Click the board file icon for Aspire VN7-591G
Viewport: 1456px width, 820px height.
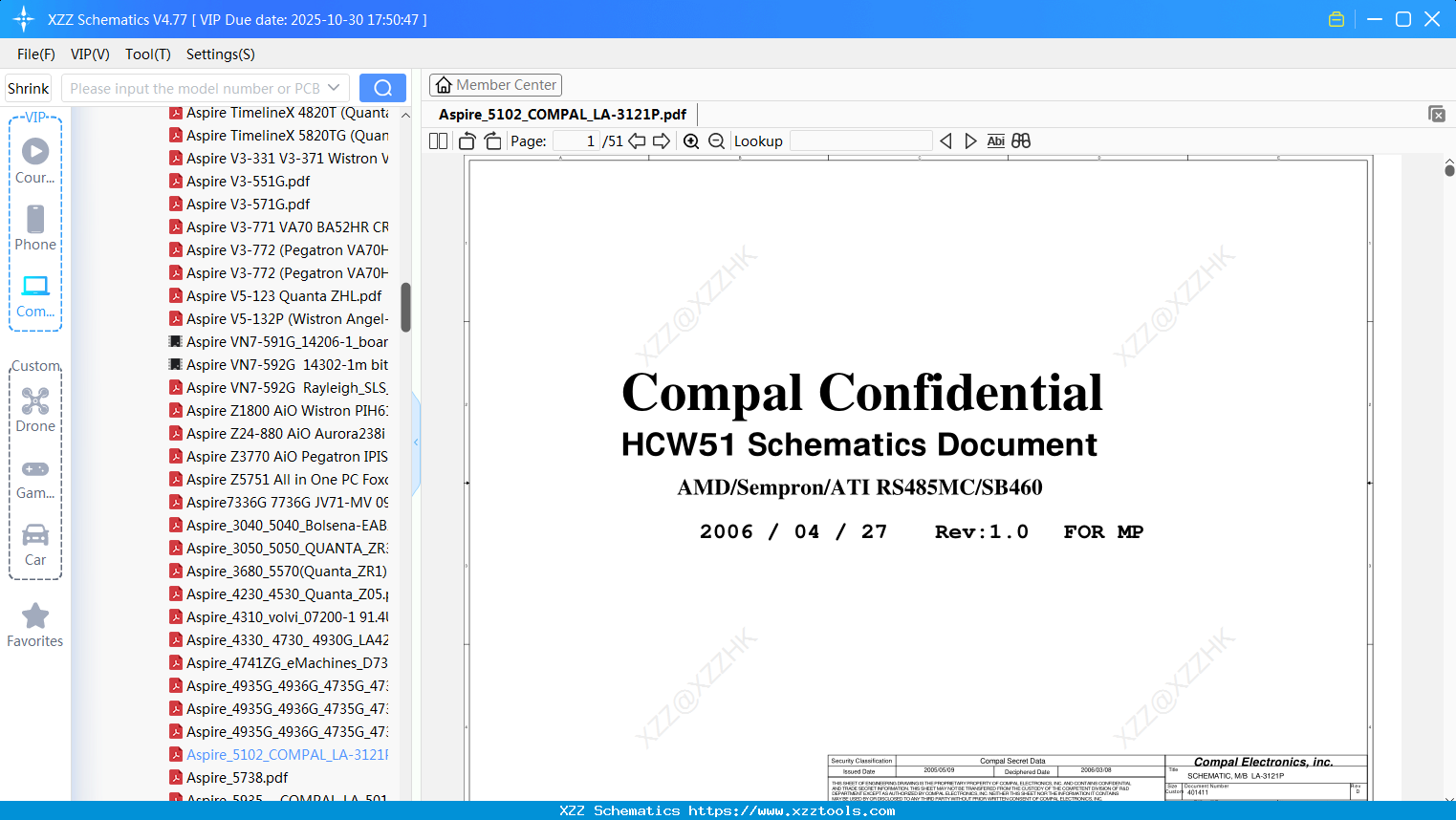point(176,341)
